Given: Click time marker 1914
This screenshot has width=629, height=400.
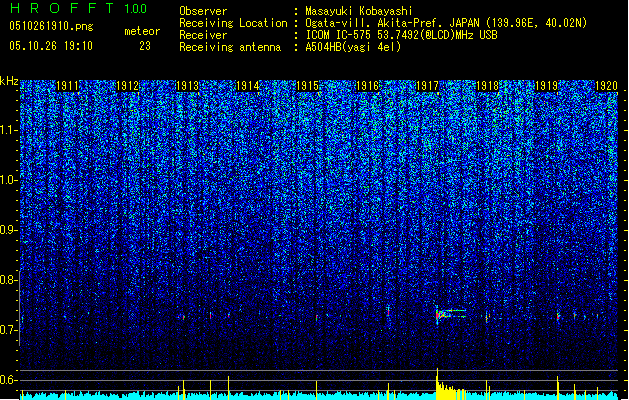Looking at the screenshot, I should (x=248, y=86).
